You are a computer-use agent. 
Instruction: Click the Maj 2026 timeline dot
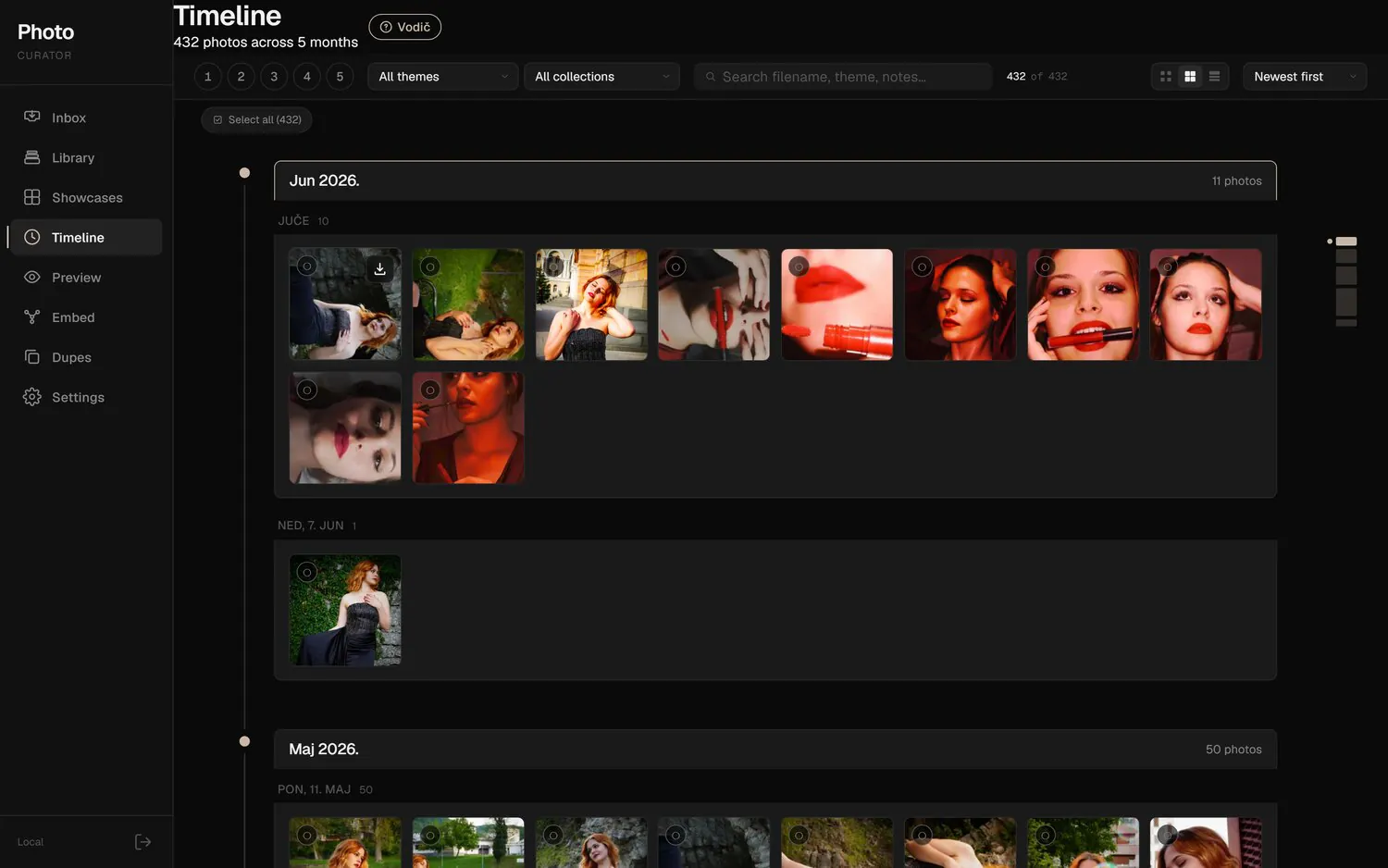244,741
